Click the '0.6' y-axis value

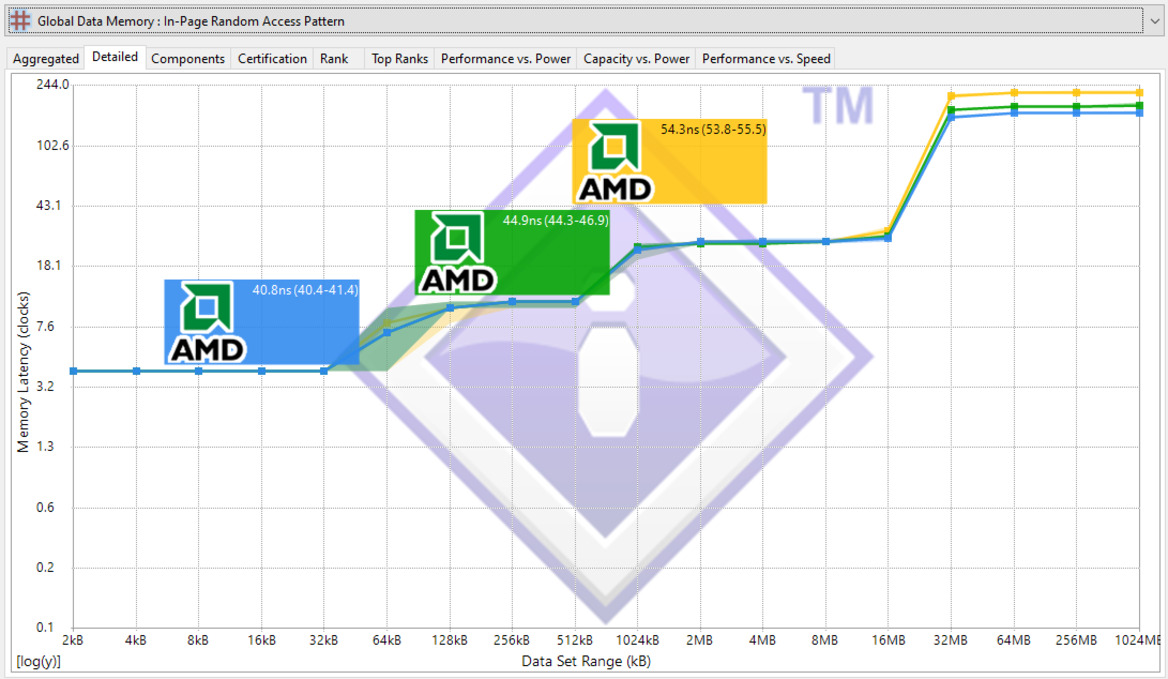[45, 507]
